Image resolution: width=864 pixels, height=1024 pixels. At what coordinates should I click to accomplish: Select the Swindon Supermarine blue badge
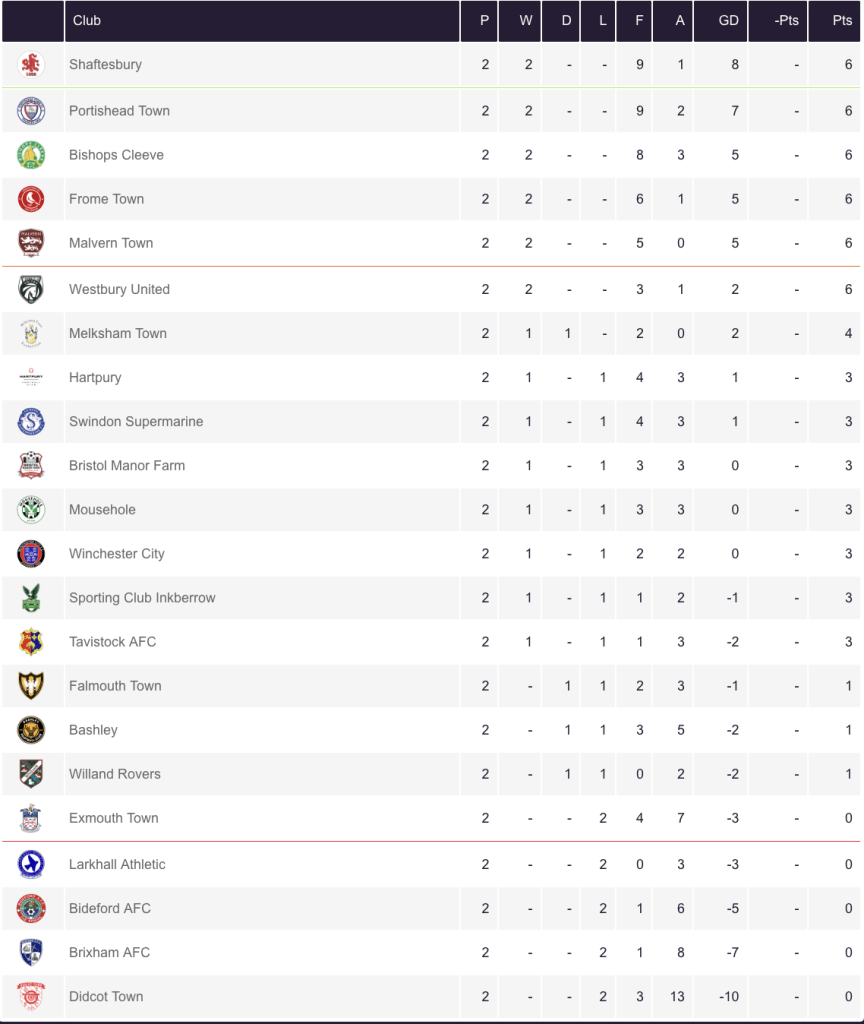click(31, 421)
